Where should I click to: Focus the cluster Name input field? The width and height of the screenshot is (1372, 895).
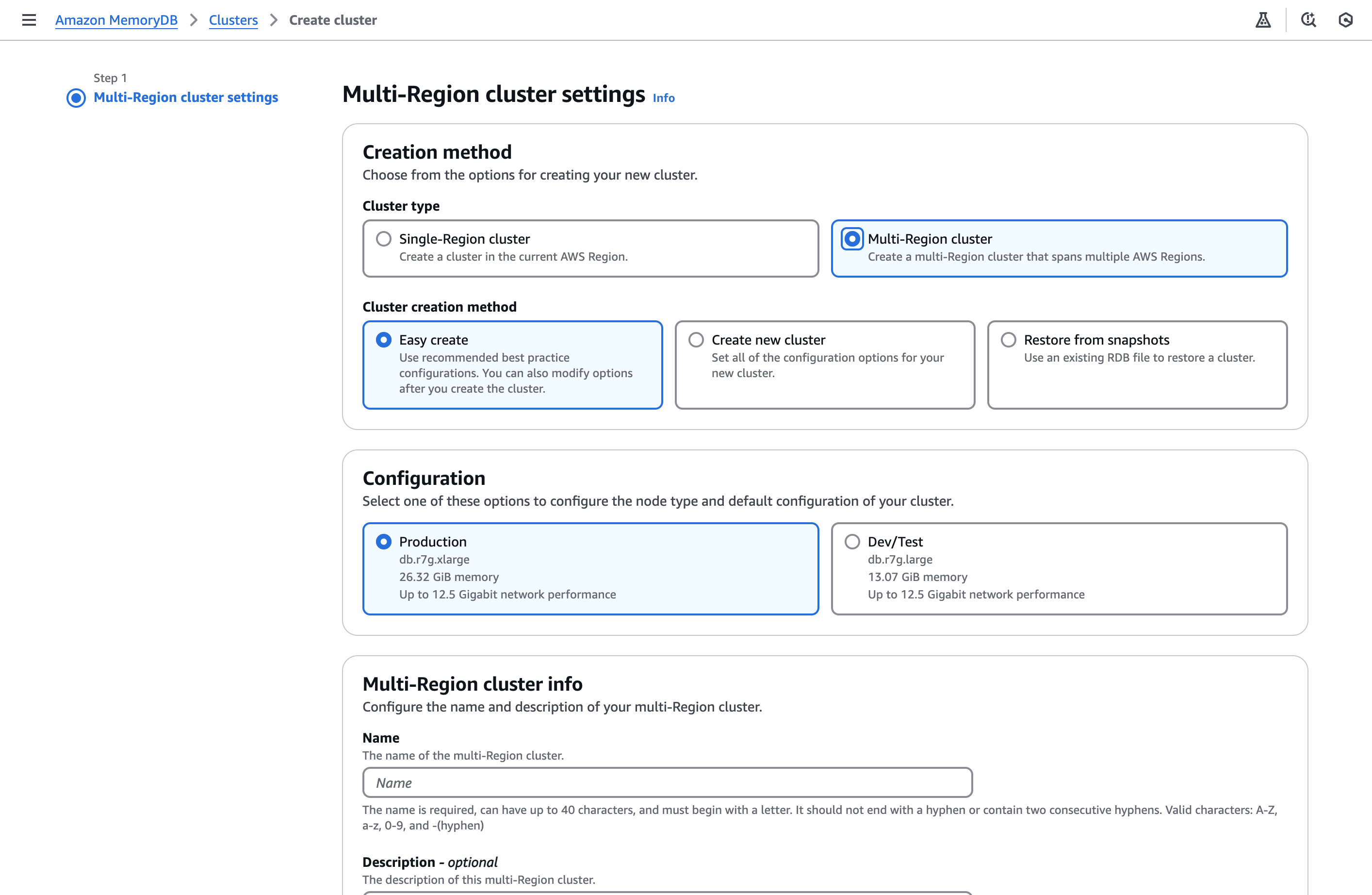pos(667,782)
